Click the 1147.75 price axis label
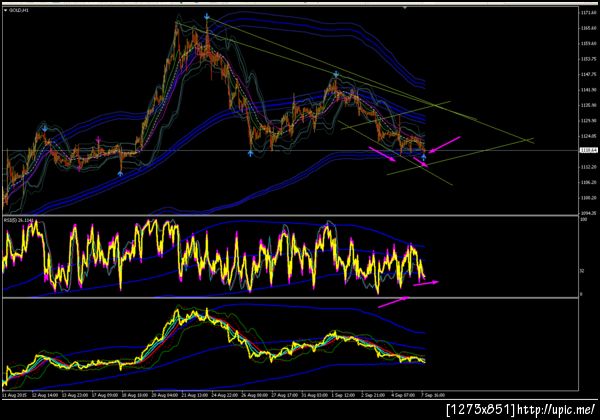The width and height of the screenshot is (600, 420). click(589, 75)
